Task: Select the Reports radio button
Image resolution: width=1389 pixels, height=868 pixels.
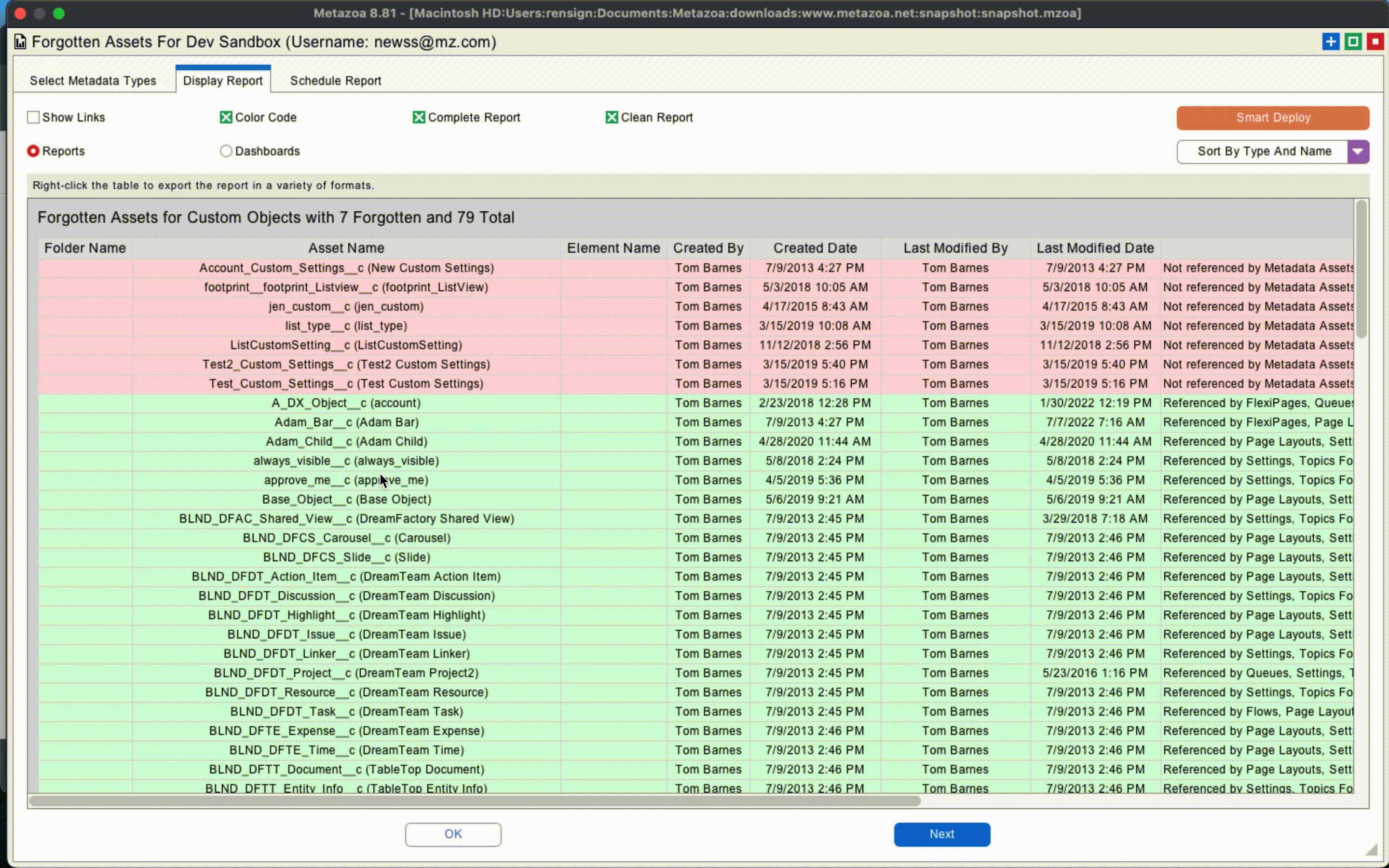Action: click(33, 151)
